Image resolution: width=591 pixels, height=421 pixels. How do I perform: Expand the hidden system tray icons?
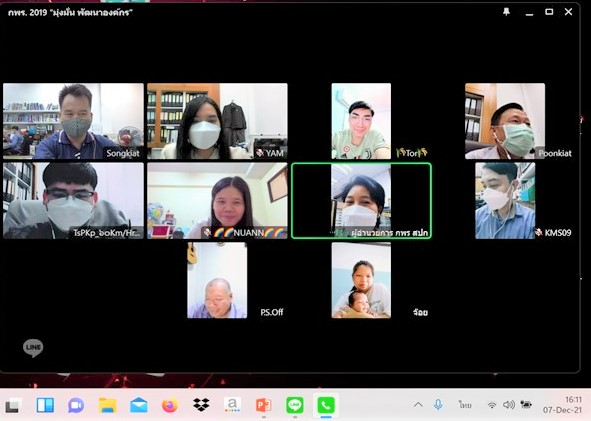pyautogui.click(x=418, y=405)
